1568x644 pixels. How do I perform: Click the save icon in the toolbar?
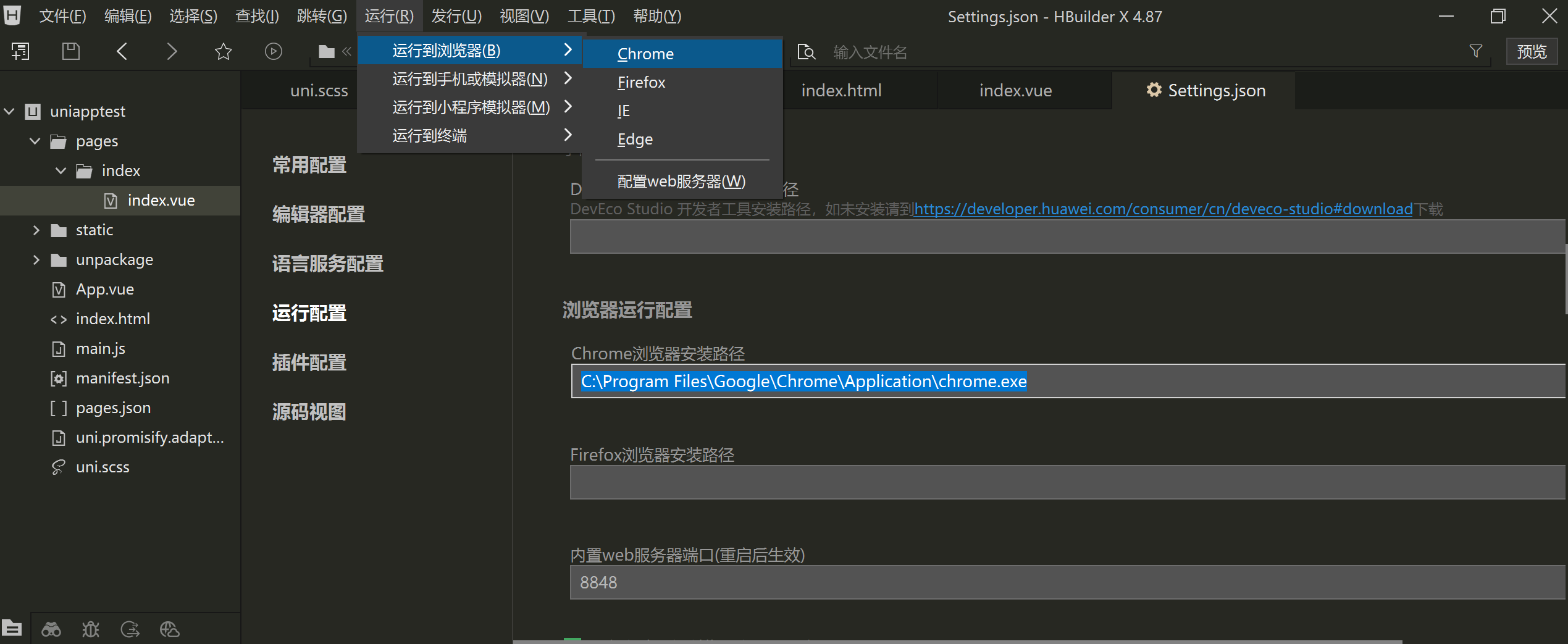pyautogui.click(x=71, y=51)
